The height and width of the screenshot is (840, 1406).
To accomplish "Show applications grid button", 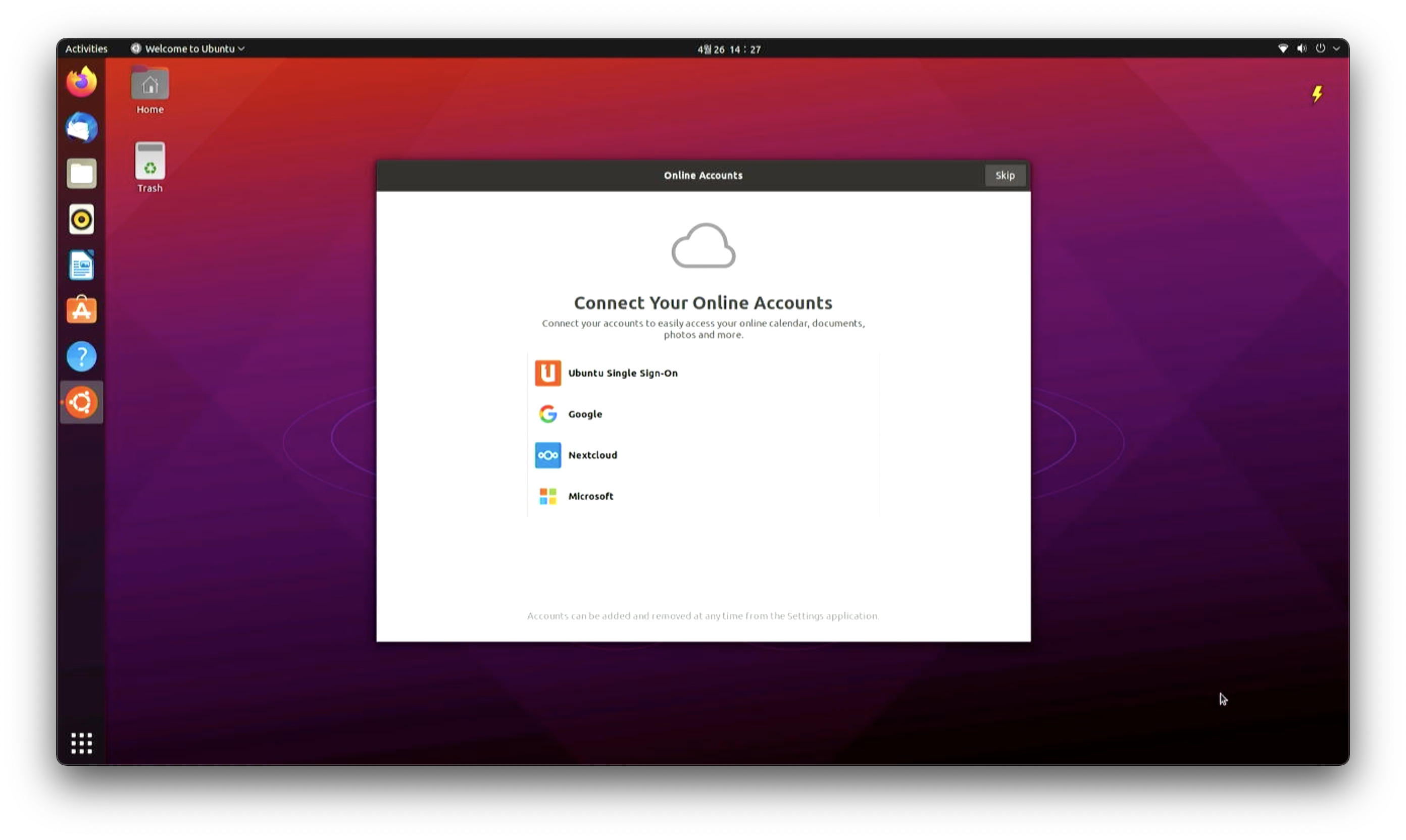I will click(81, 743).
